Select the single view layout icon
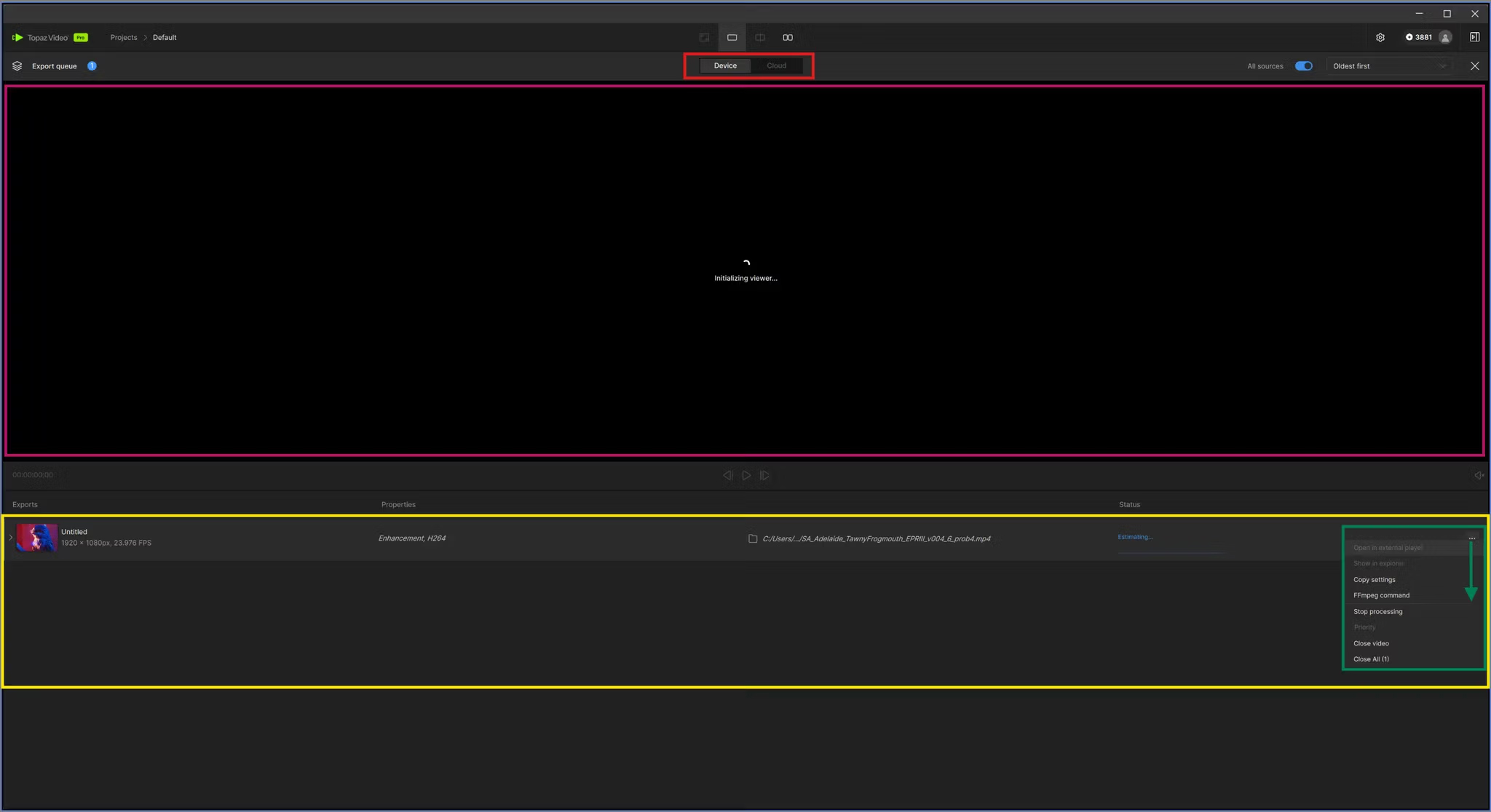The image size is (1491, 812). coord(732,37)
